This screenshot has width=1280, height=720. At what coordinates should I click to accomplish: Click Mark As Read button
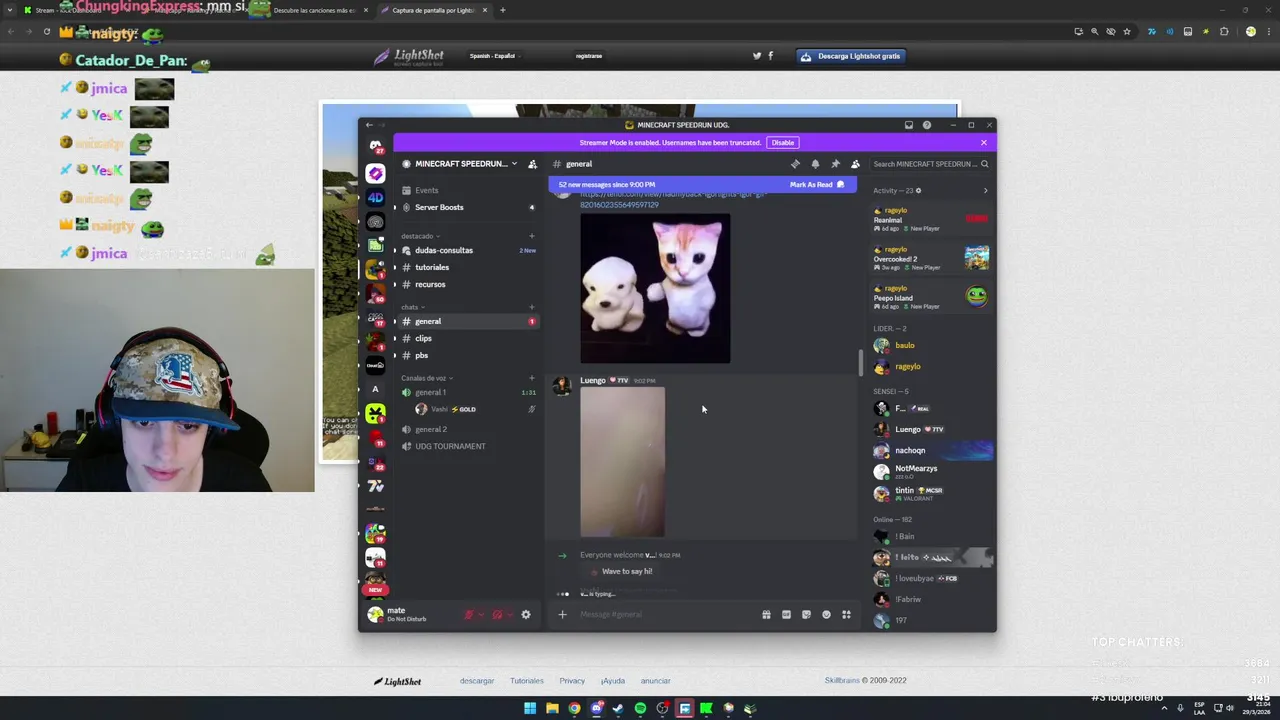(x=817, y=185)
